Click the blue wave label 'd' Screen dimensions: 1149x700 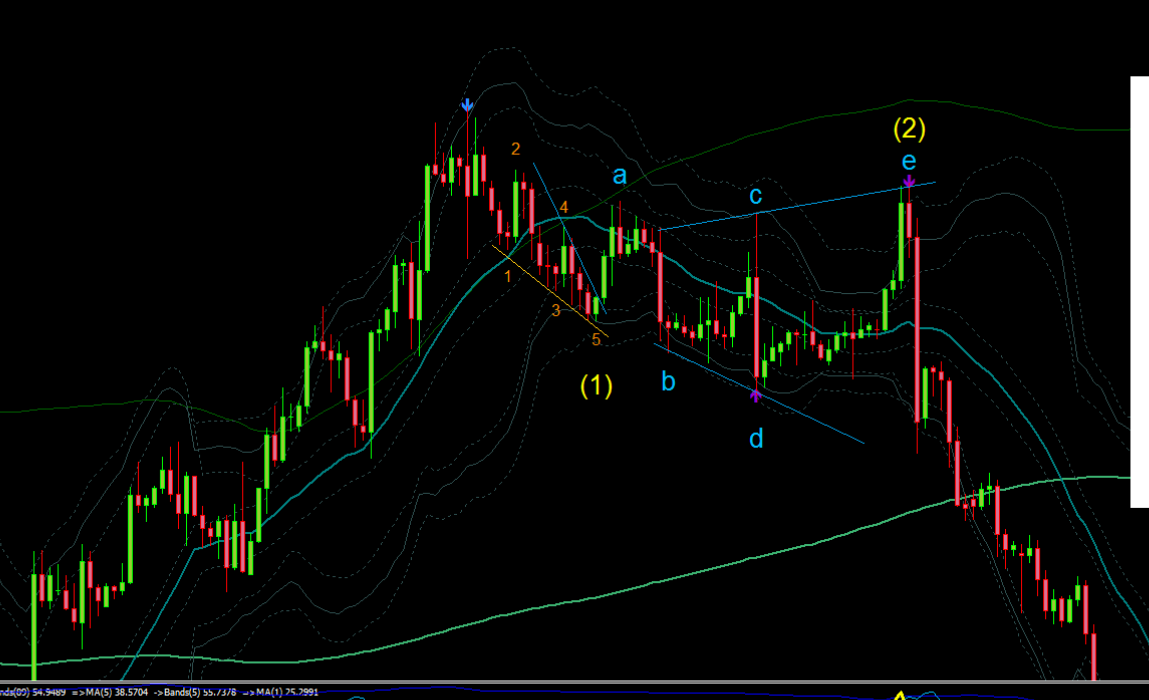coord(756,438)
